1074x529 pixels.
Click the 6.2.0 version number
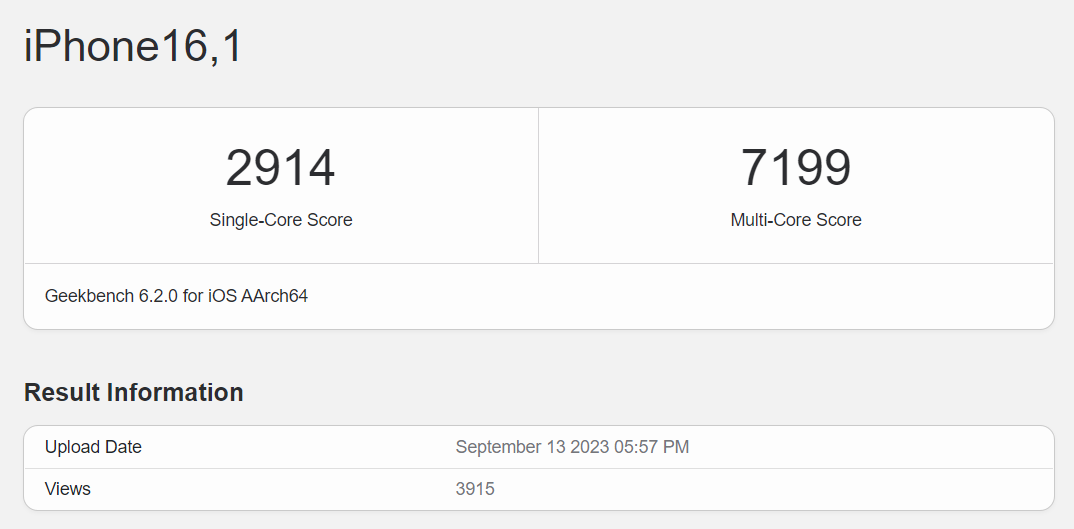(158, 296)
